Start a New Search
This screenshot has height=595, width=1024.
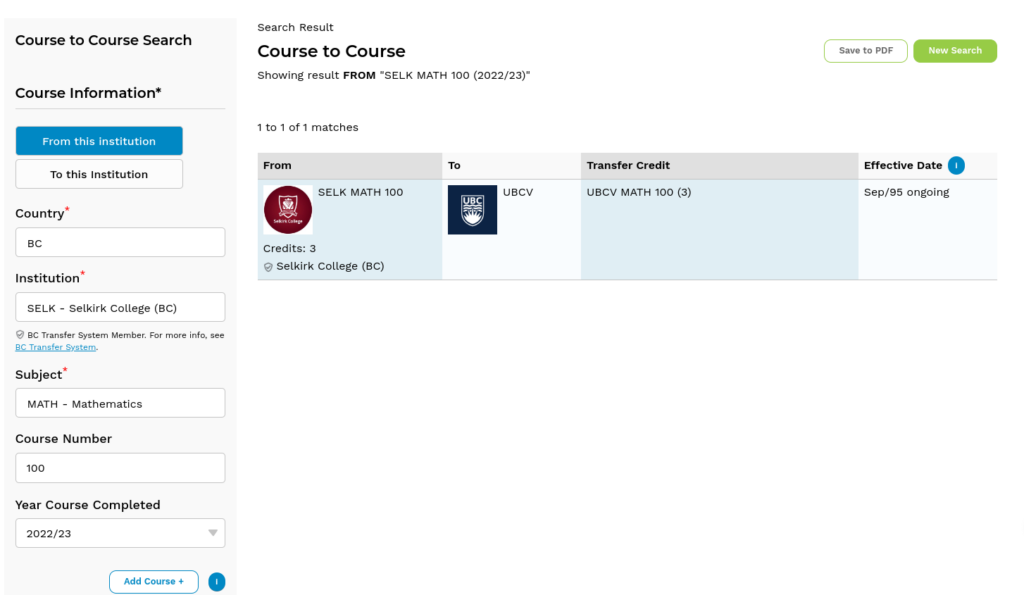point(955,51)
